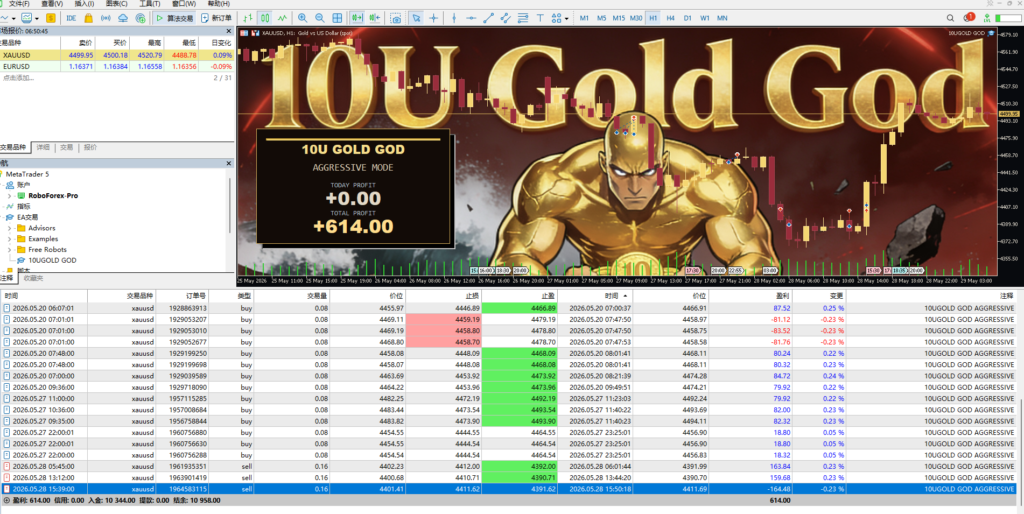This screenshot has width=1024, height=514.
Task: Switch timeframe to MN
Action: (722, 18)
